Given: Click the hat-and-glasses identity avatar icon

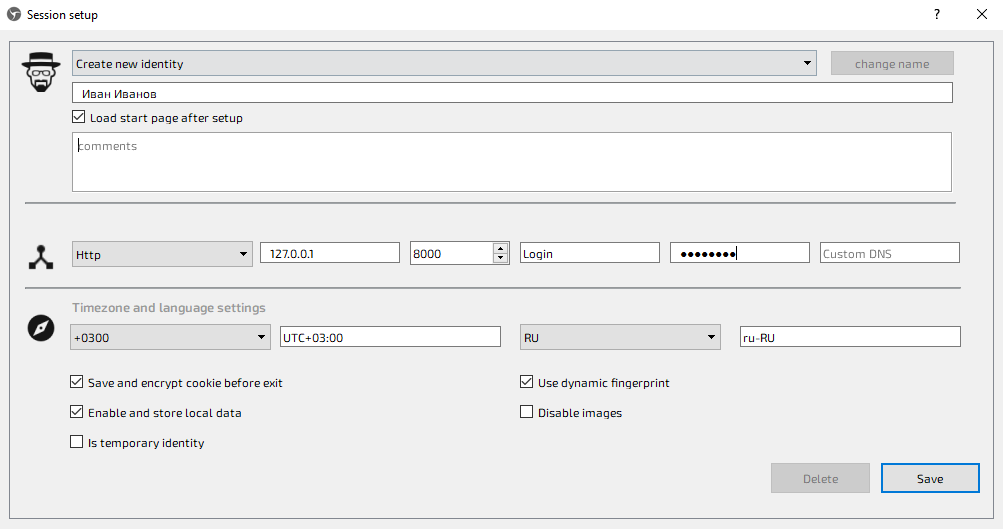Looking at the screenshot, I should (41, 72).
